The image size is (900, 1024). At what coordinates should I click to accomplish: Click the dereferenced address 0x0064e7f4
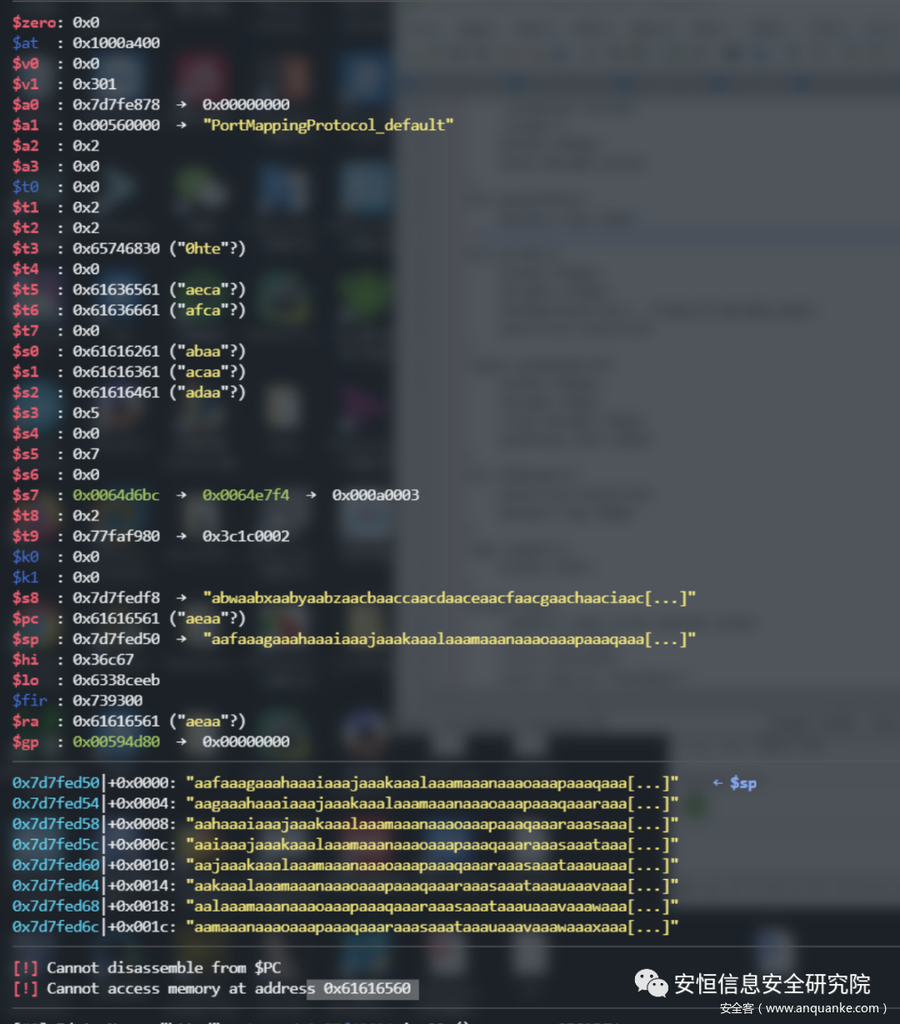(246, 496)
